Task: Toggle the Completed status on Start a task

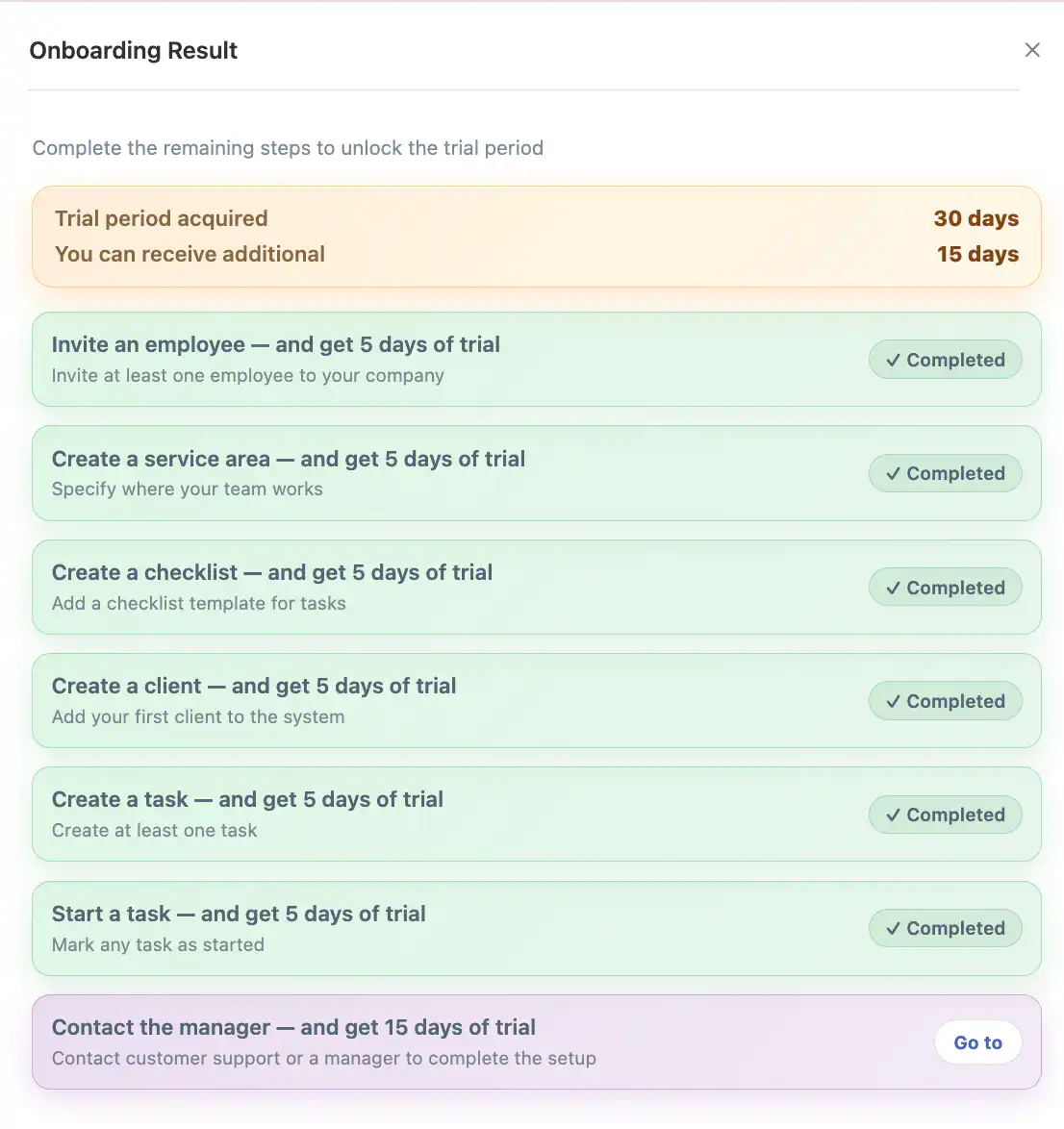Action: 945,928
